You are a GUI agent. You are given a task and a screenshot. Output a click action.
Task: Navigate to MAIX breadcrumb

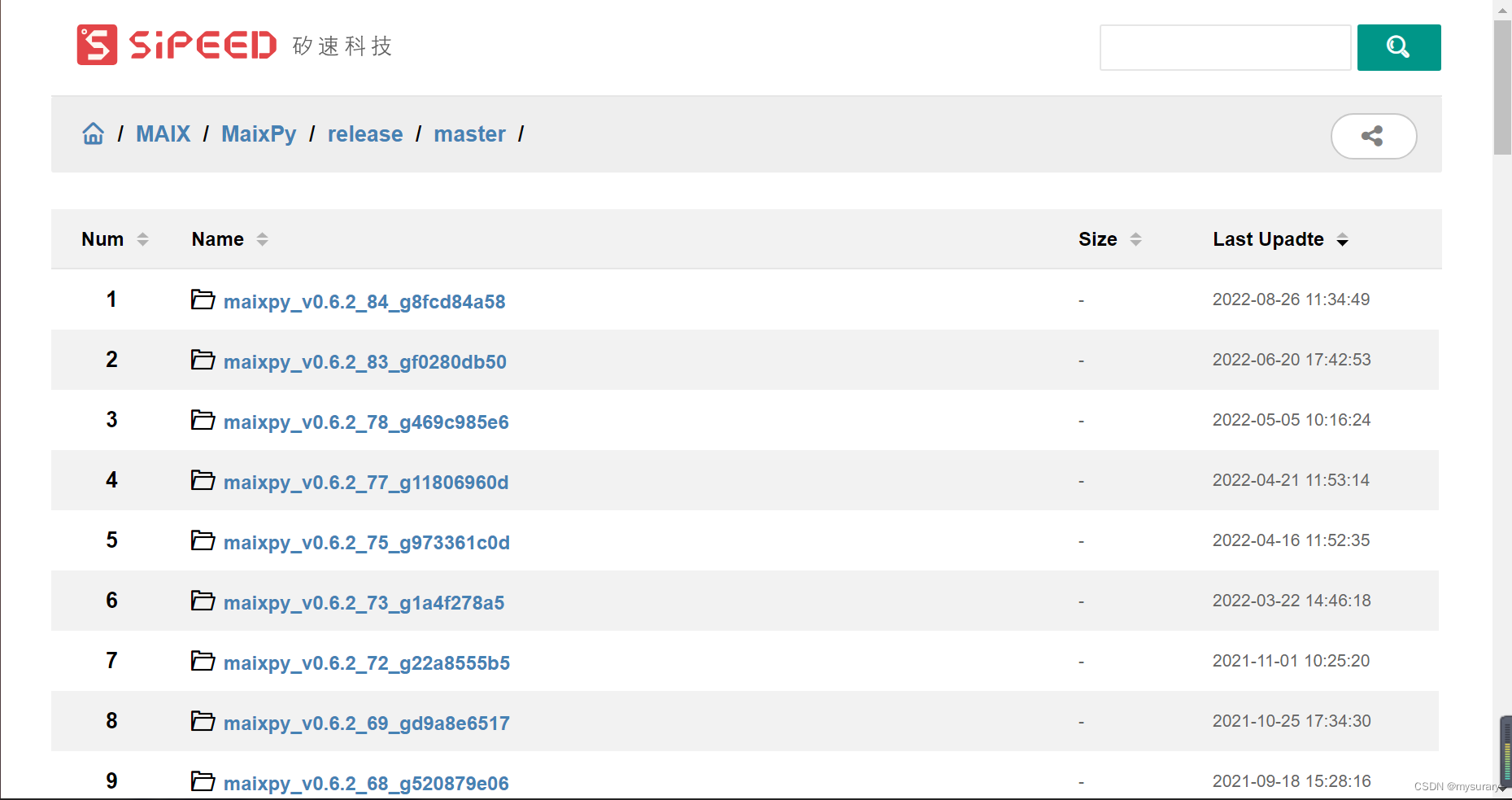pos(163,134)
